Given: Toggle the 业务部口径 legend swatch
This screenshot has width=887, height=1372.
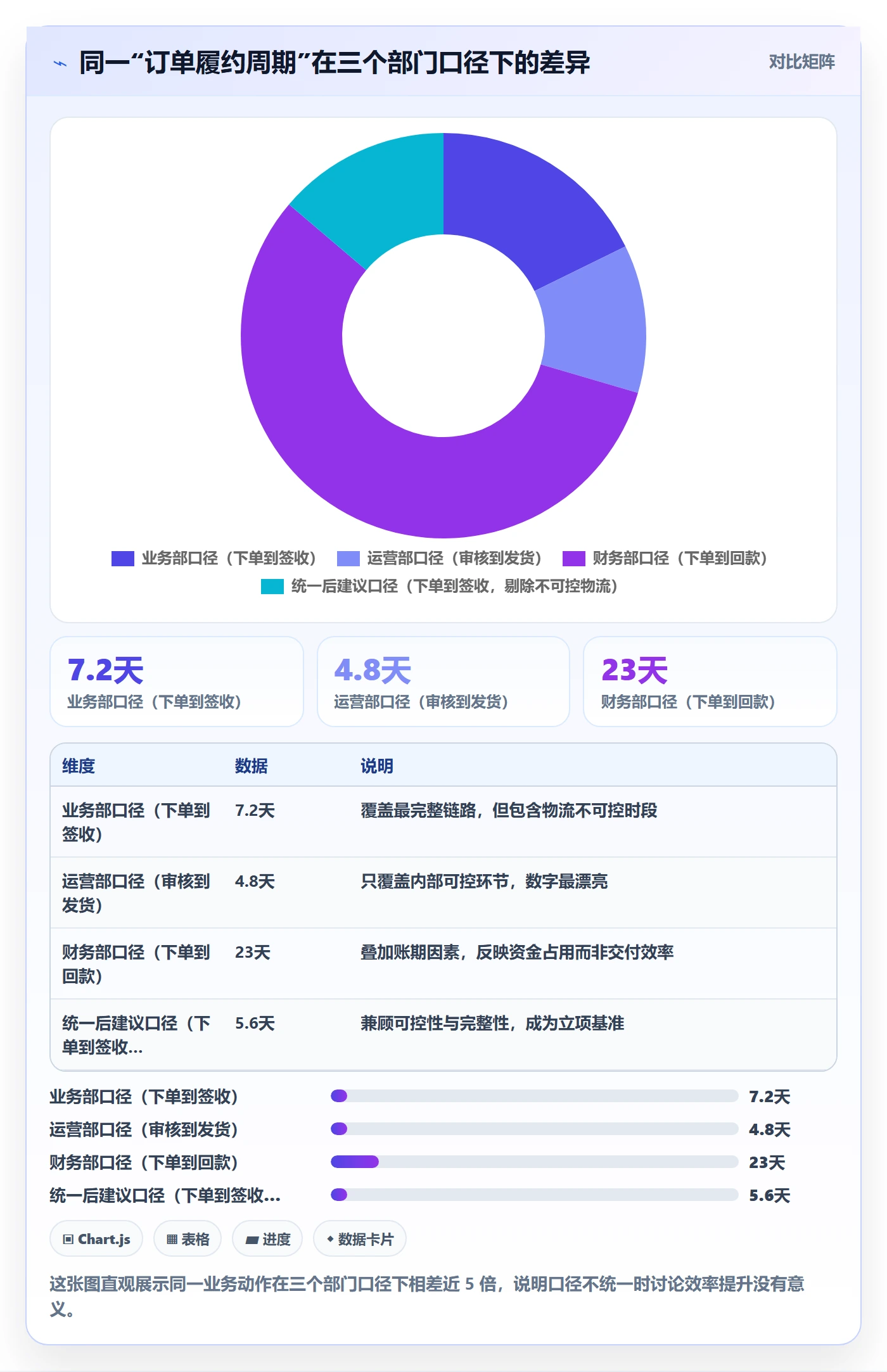Looking at the screenshot, I should 122,559.
